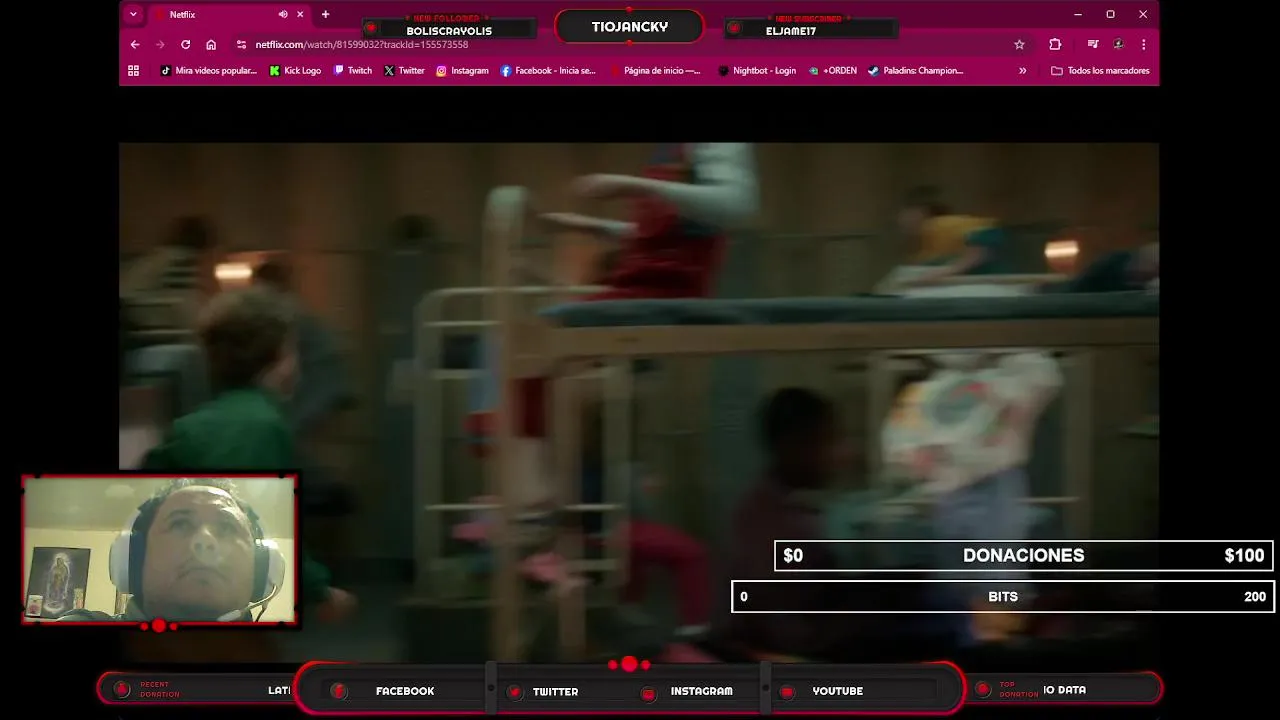
Task: Click the BITS goal bar
Action: click(x=1003, y=597)
